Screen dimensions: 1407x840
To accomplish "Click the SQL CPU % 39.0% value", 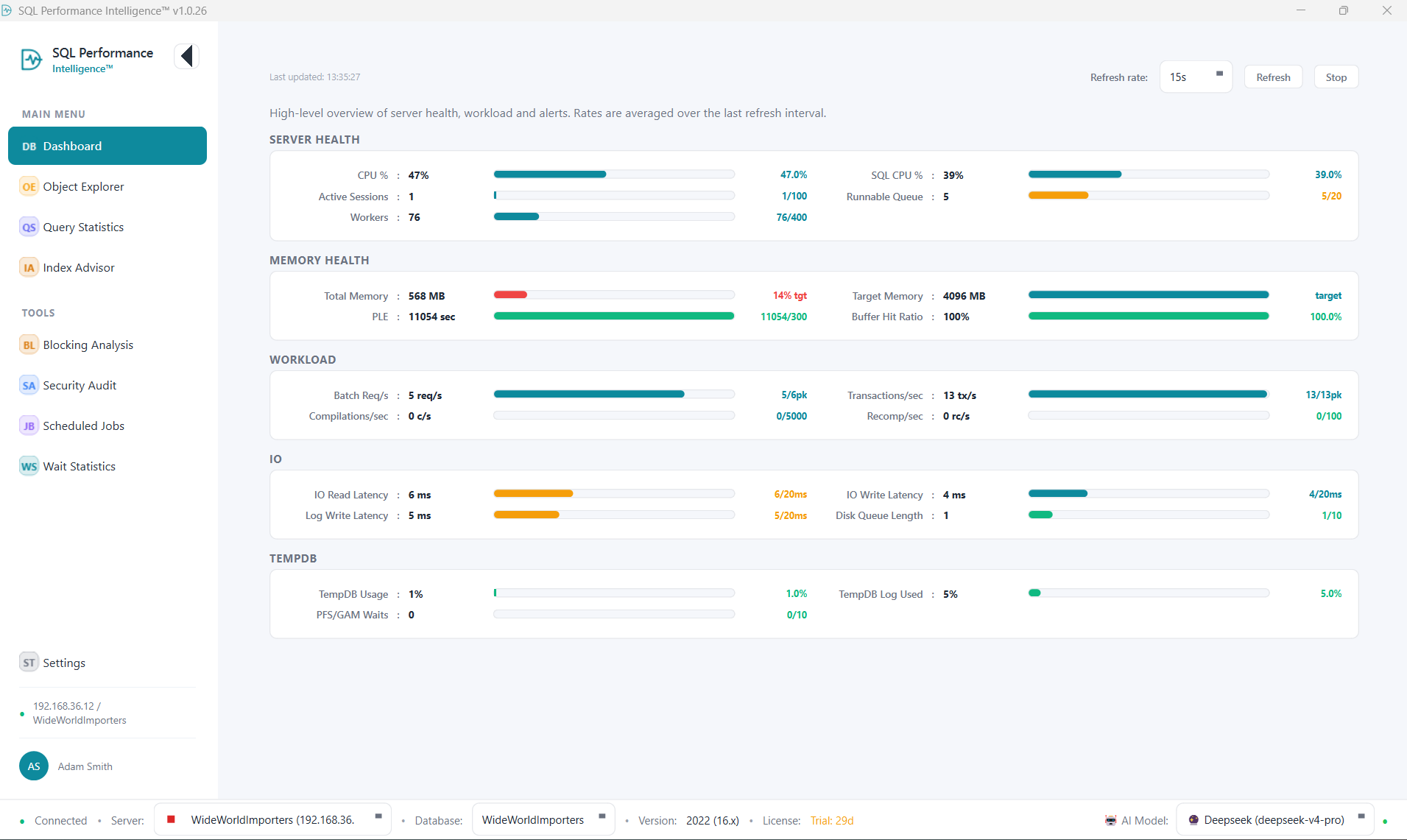I will point(1328,175).
